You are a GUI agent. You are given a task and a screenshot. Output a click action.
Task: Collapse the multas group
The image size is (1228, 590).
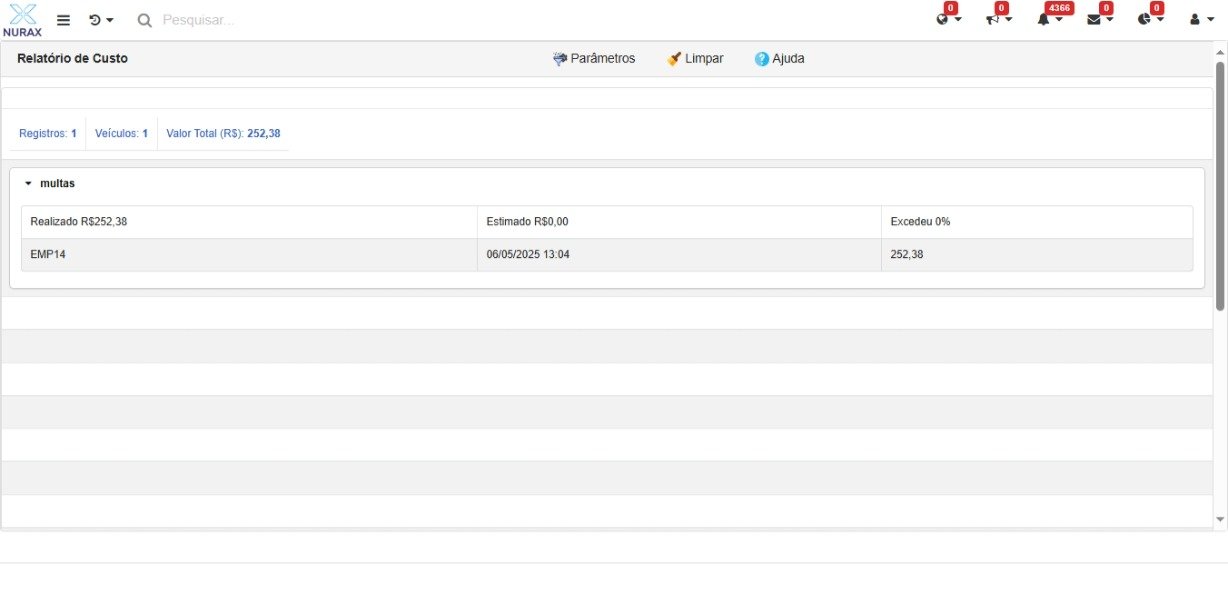29,184
